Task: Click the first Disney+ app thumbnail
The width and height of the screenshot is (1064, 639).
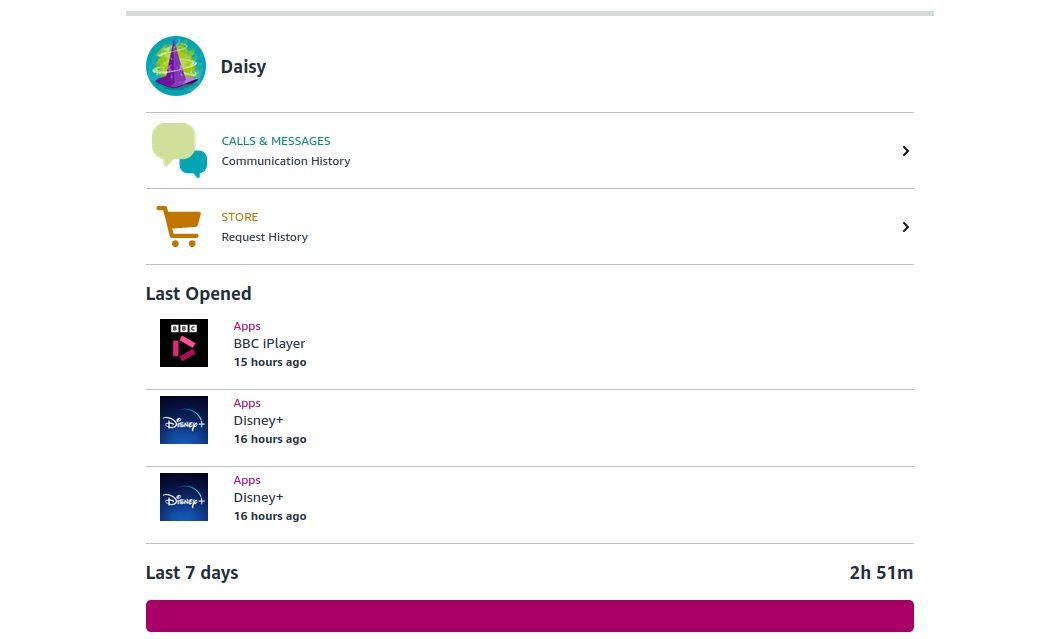Action: point(184,420)
